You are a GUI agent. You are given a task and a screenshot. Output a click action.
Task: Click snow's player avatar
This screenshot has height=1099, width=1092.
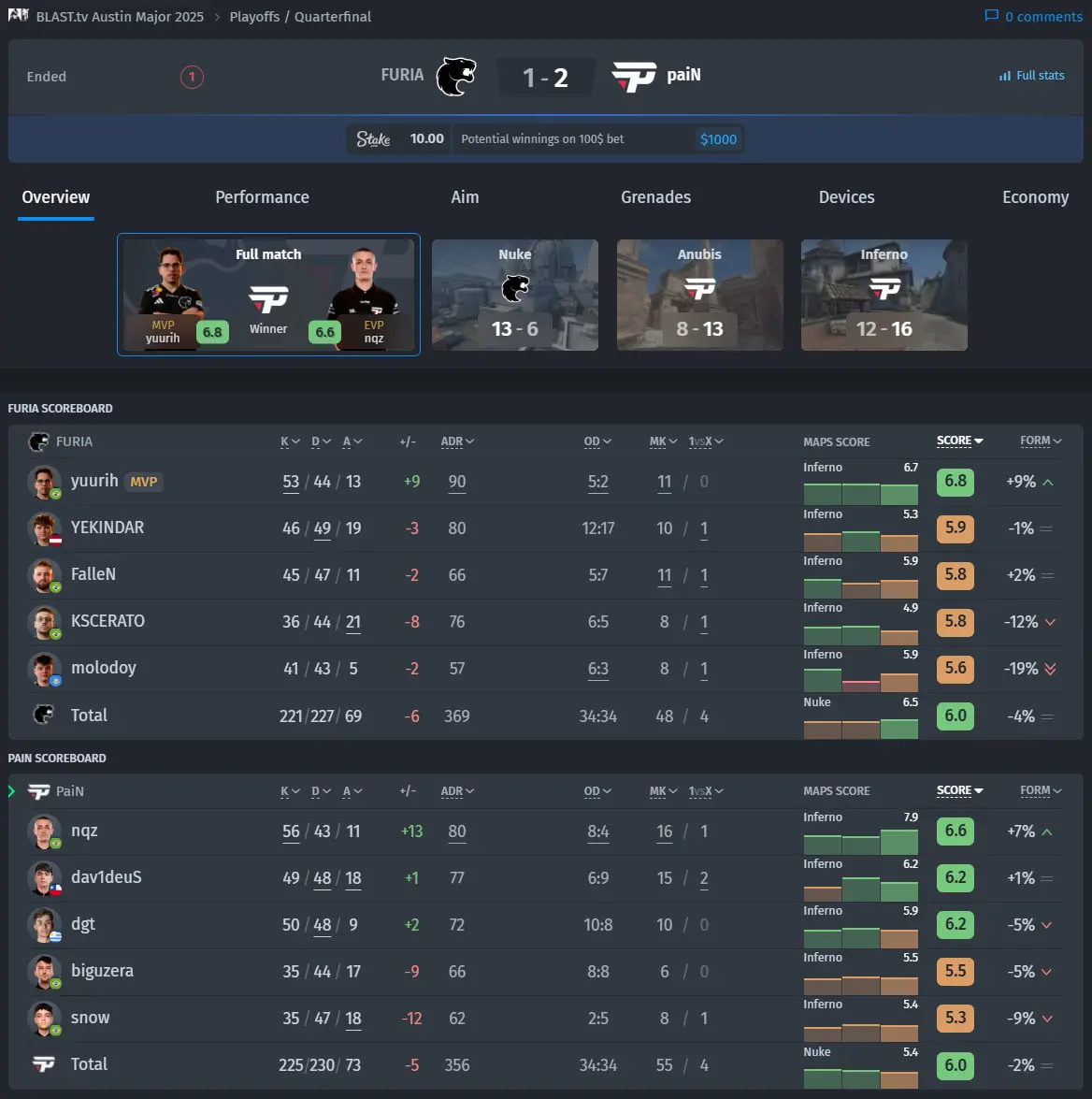coord(43,1019)
